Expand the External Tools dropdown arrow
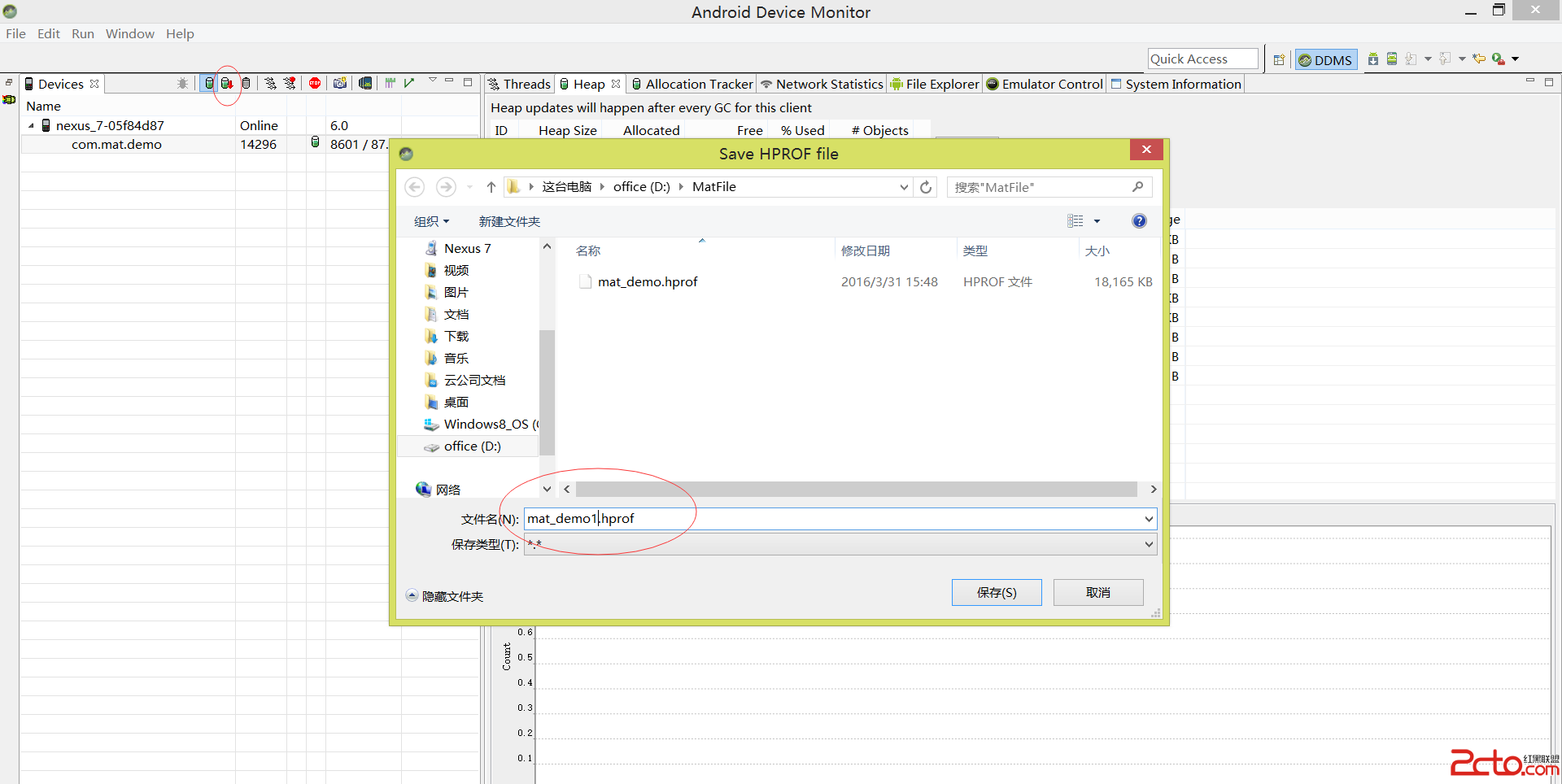This screenshot has height=784, width=1562. [1516, 59]
